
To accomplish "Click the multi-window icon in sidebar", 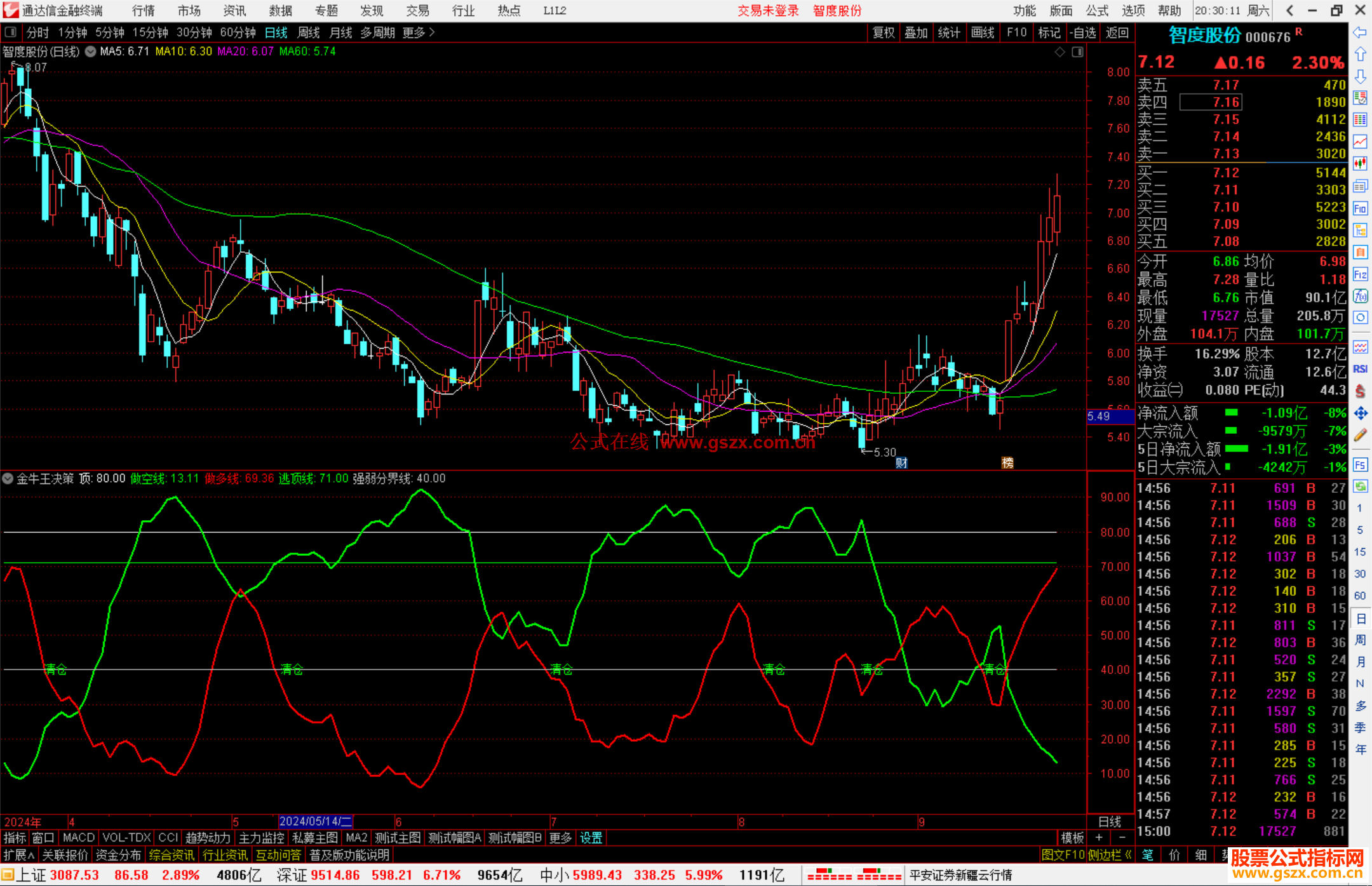I will pyautogui.click(x=1360, y=186).
